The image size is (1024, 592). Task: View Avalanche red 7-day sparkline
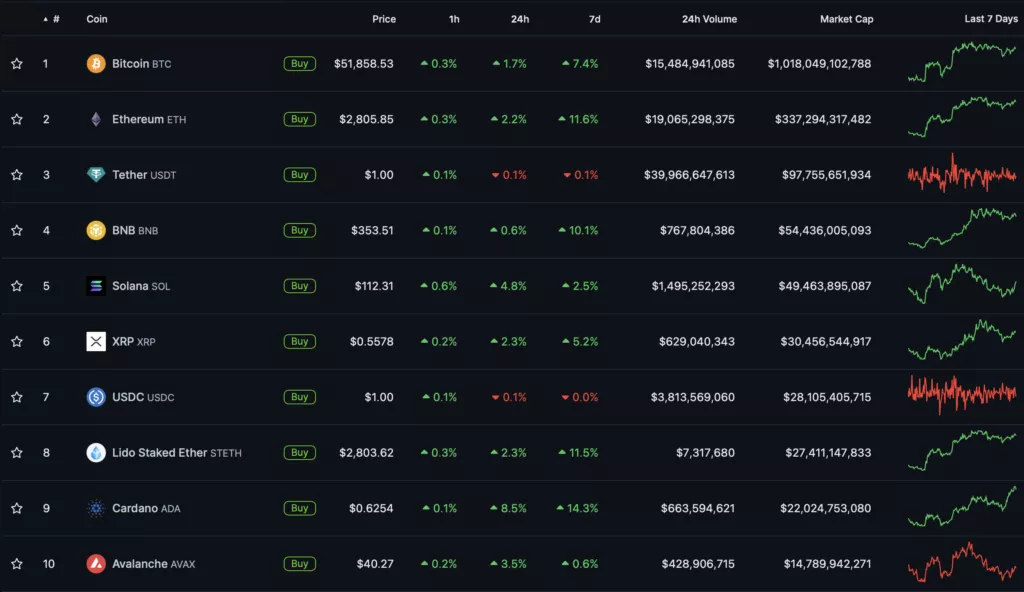point(962,562)
